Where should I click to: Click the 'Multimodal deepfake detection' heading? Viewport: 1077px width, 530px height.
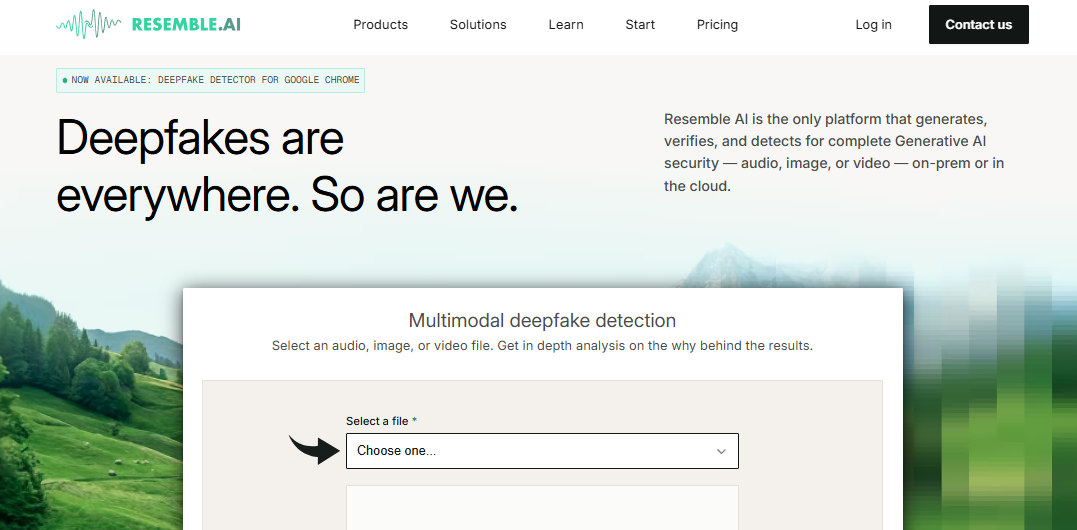[542, 321]
